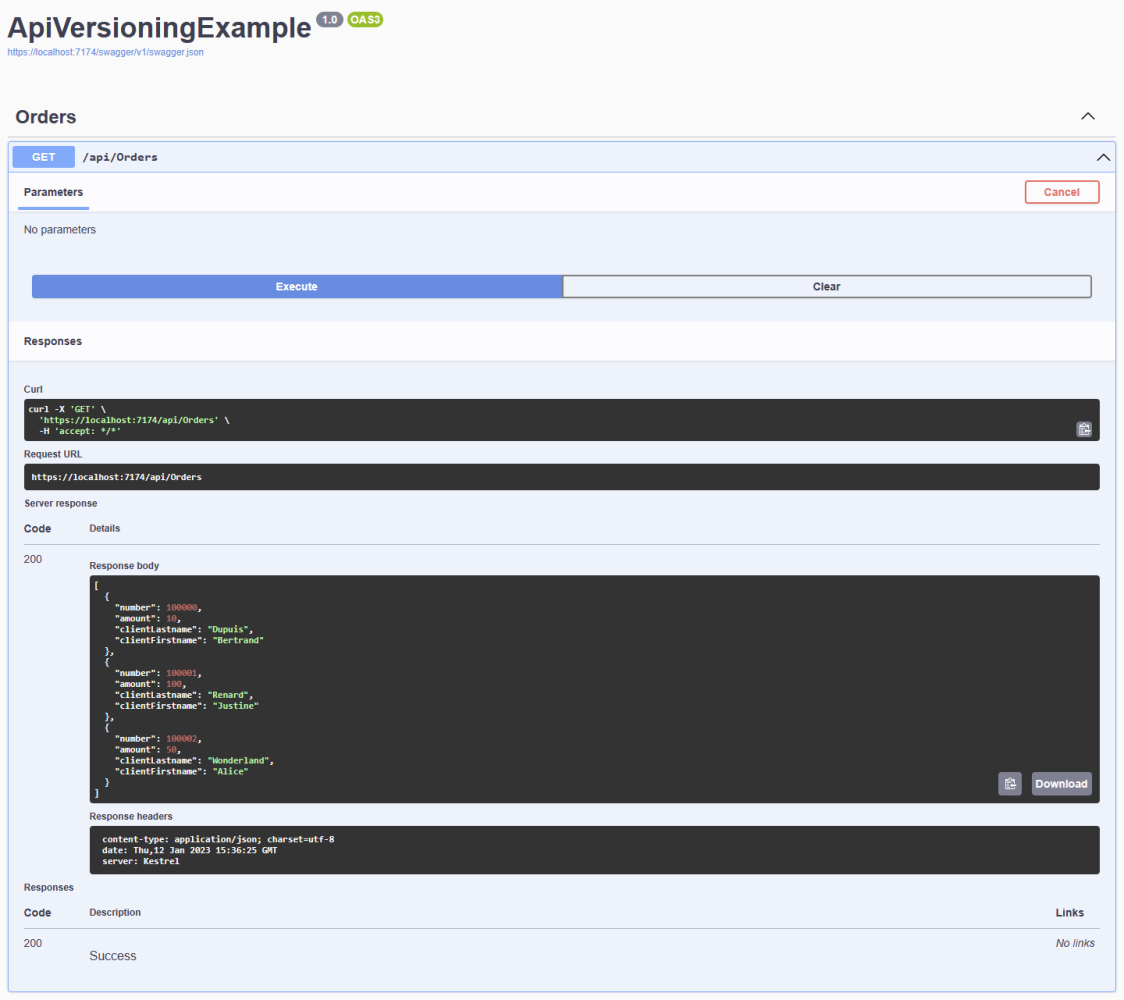The height and width of the screenshot is (1000, 1124).
Task: Click the number 100000 in response body
Action: (x=182, y=607)
